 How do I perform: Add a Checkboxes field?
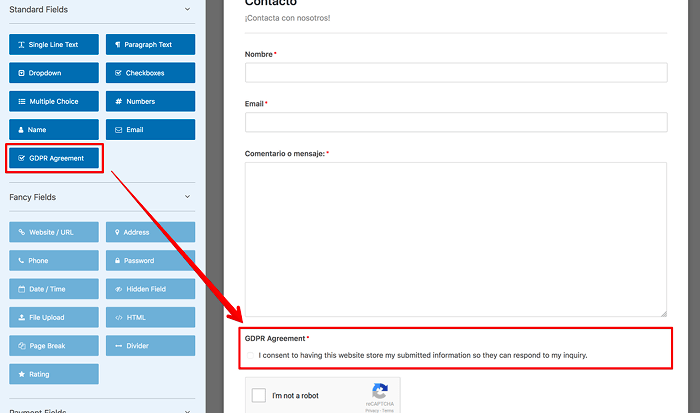(x=150, y=73)
